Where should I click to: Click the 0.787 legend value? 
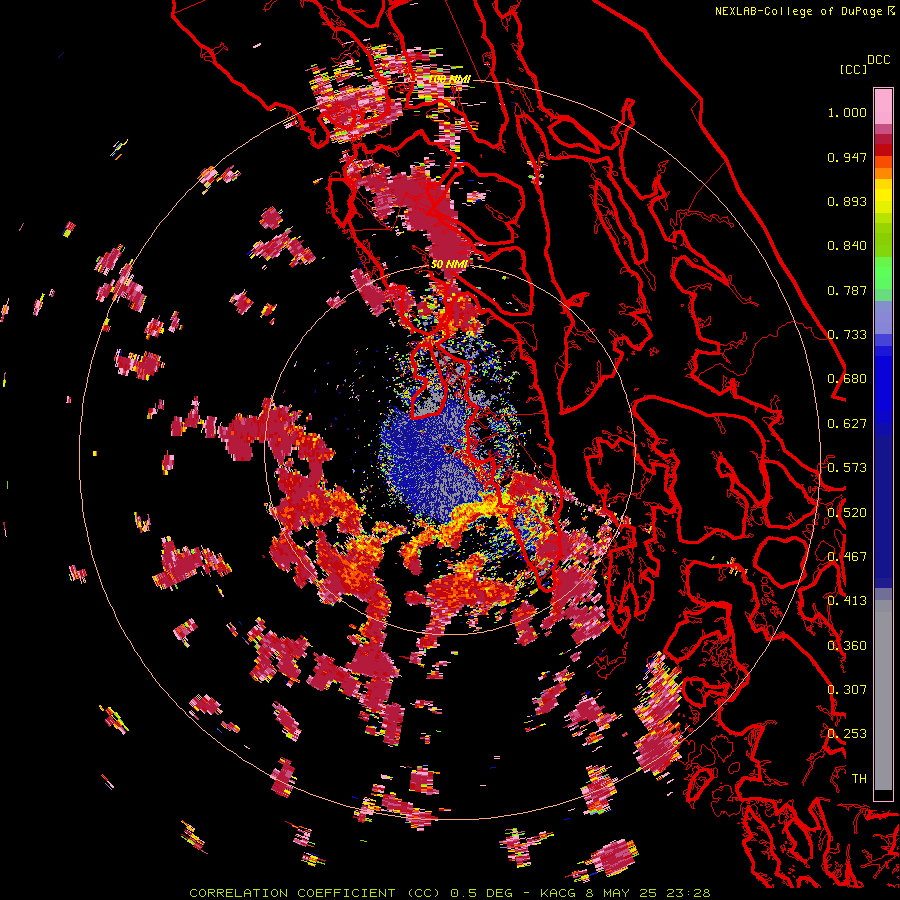[x=847, y=290]
